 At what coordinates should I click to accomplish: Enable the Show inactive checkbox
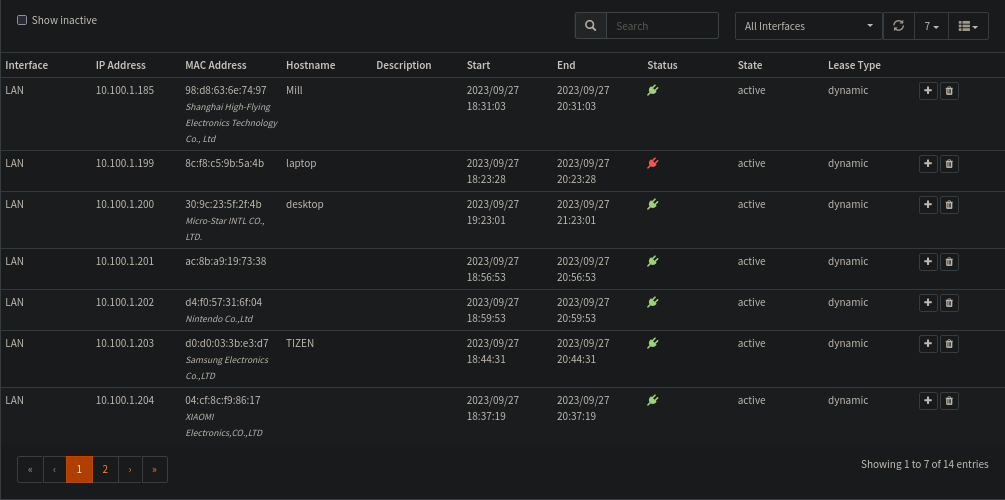[x=22, y=20]
